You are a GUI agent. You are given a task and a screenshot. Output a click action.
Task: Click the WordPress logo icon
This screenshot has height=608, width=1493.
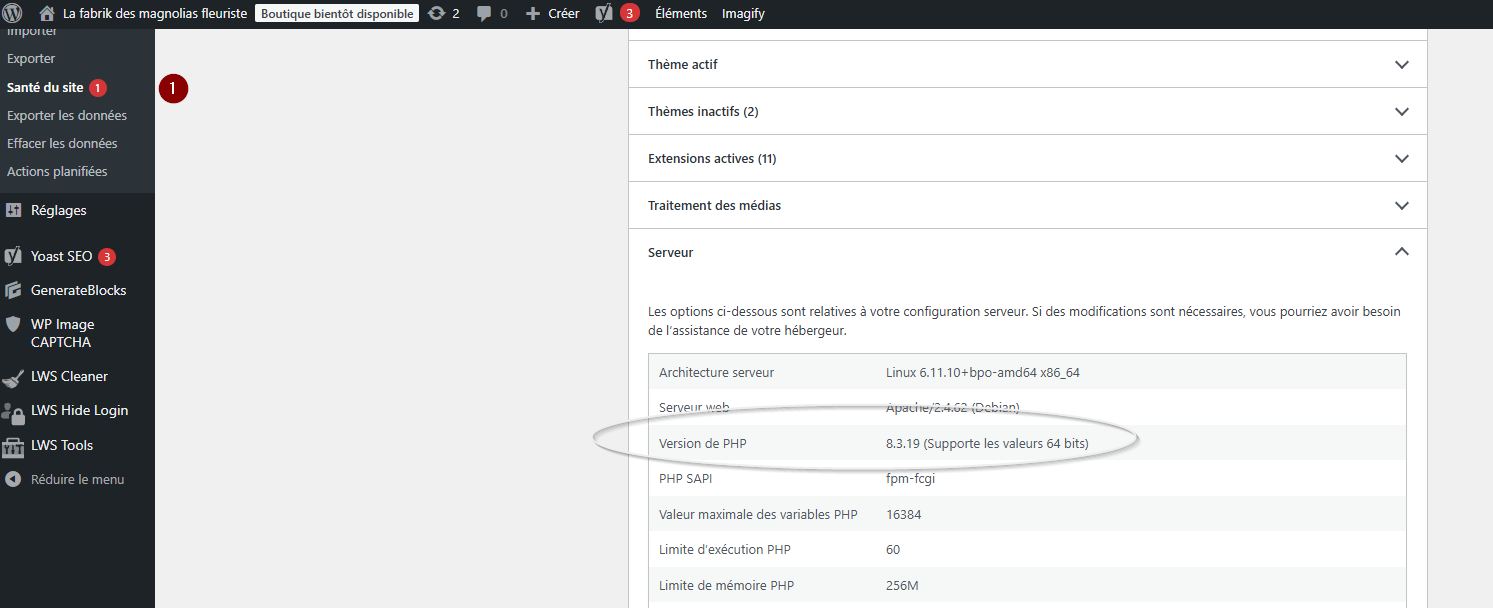[13, 14]
